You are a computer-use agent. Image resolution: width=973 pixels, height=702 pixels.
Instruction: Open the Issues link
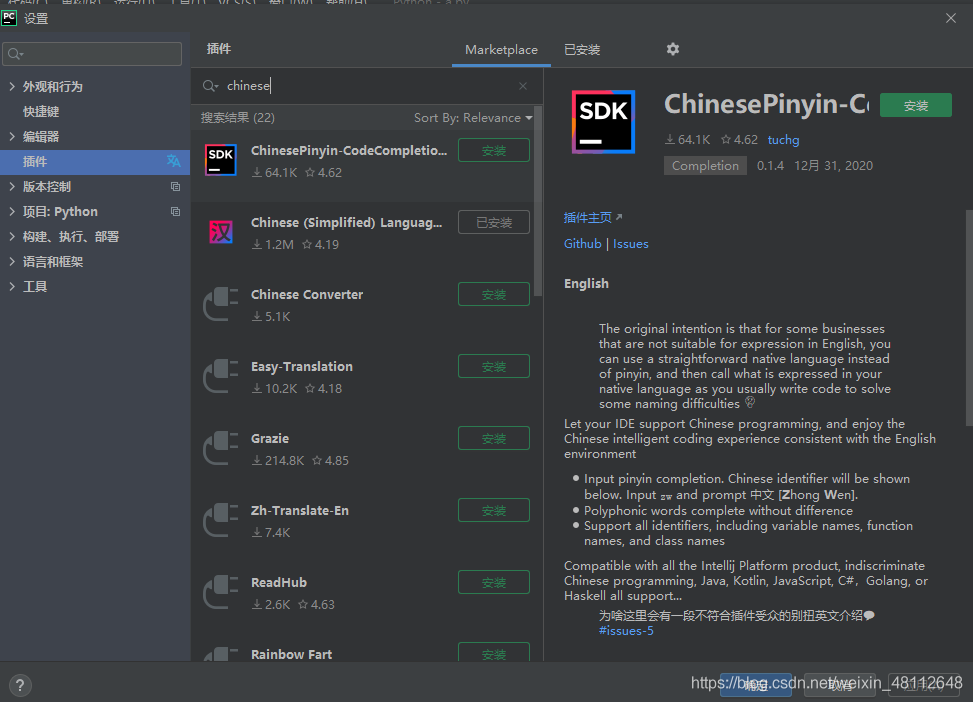pos(630,243)
